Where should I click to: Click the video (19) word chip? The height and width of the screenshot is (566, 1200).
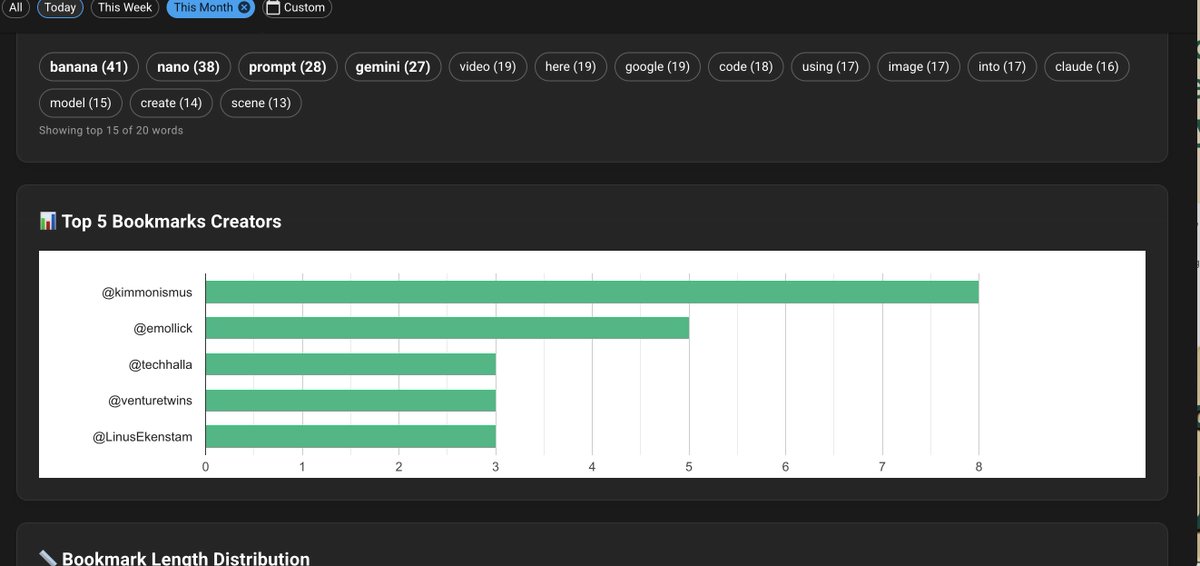click(x=488, y=67)
